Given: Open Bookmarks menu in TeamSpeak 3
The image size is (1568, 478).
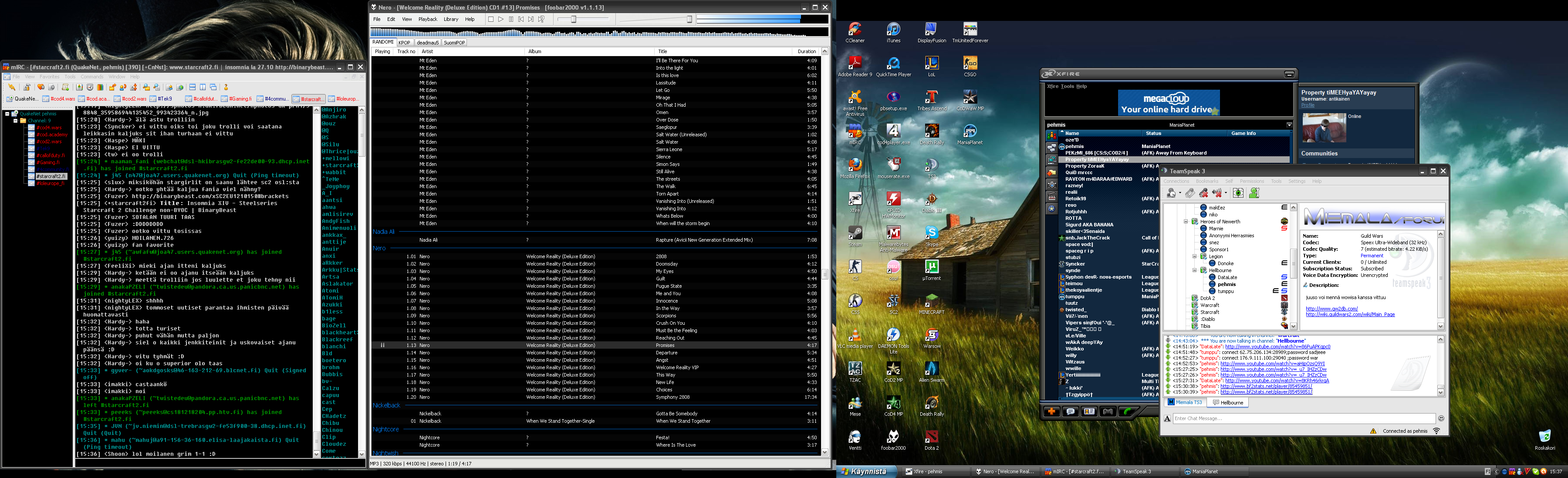Looking at the screenshot, I should click(1206, 181).
